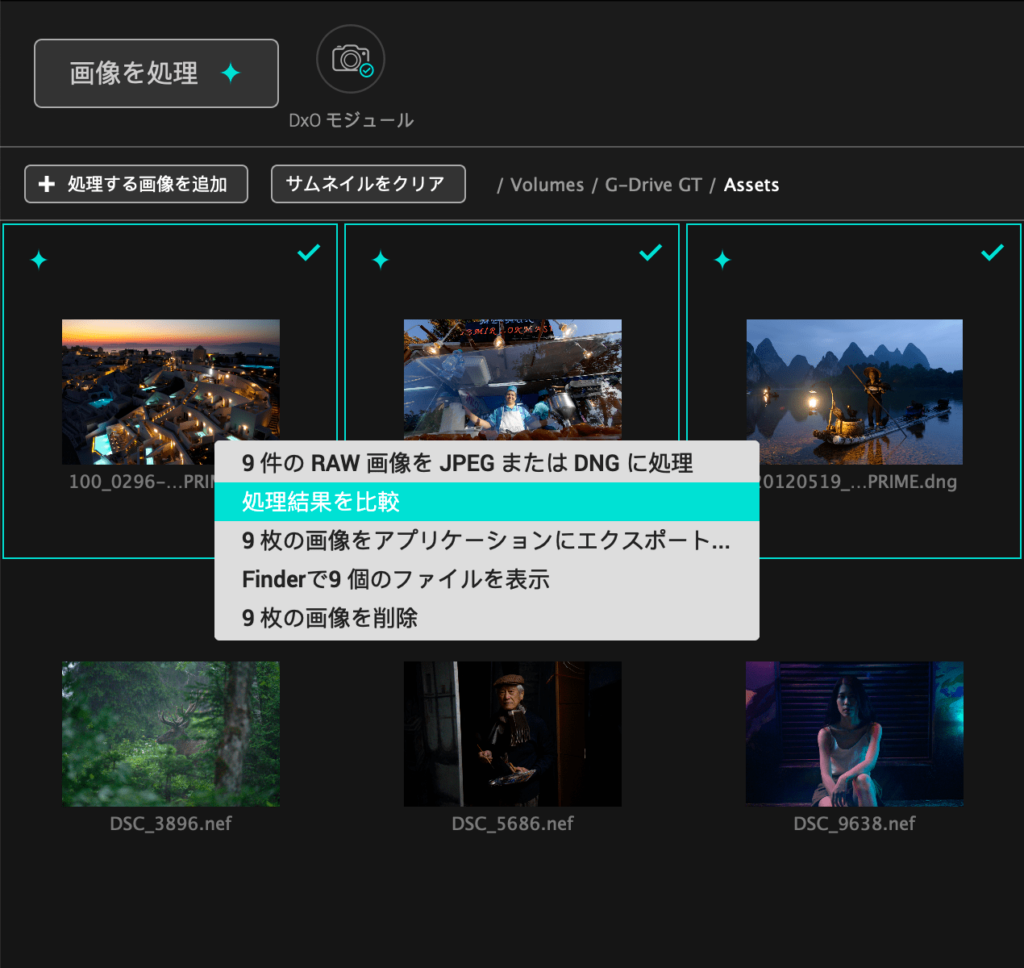Select the DSC_5686.nef old man thumbnail
This screenshot has height=968, width=1024.
513,734
